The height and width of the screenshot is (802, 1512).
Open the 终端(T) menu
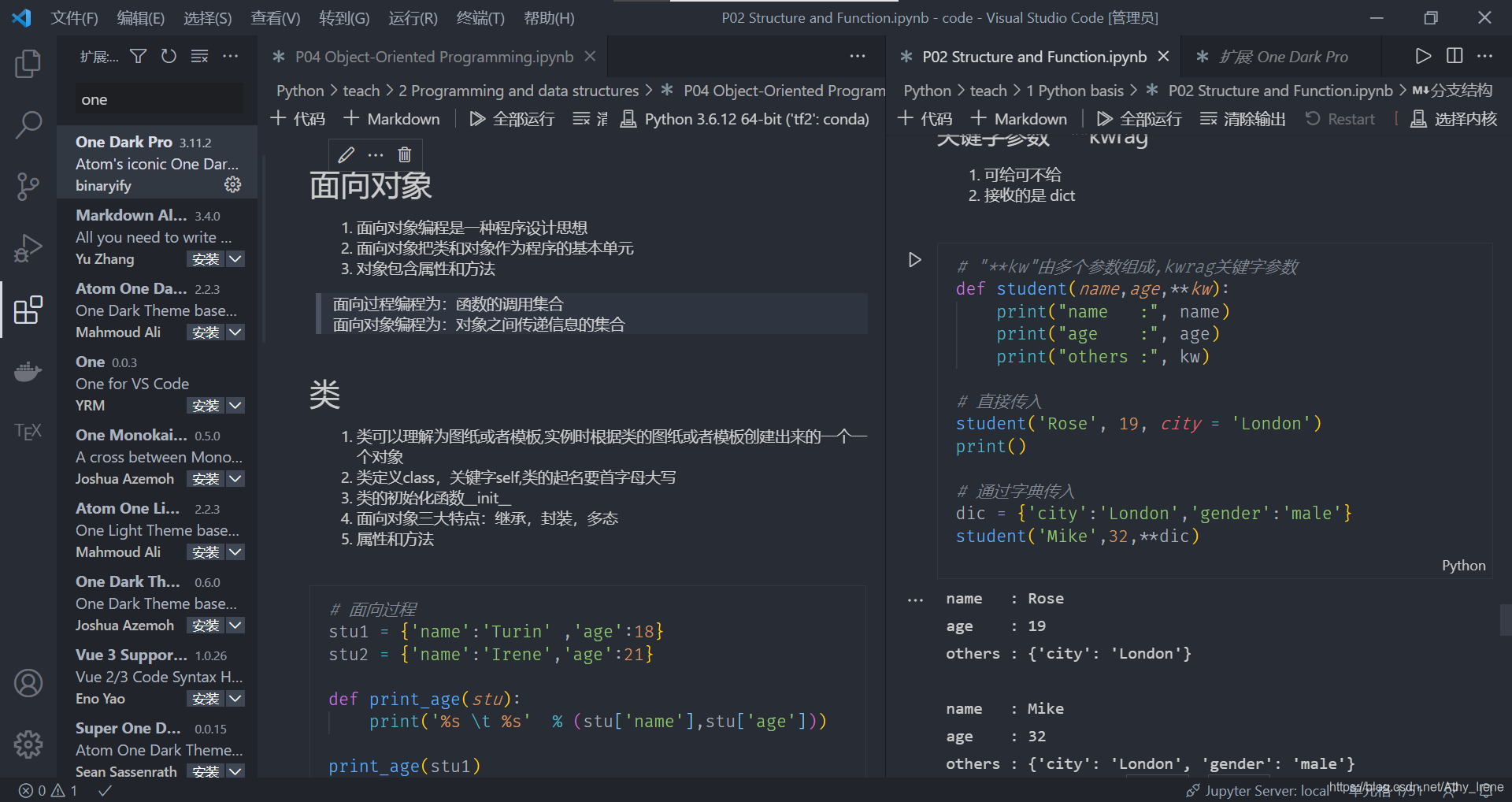(480, 17)
